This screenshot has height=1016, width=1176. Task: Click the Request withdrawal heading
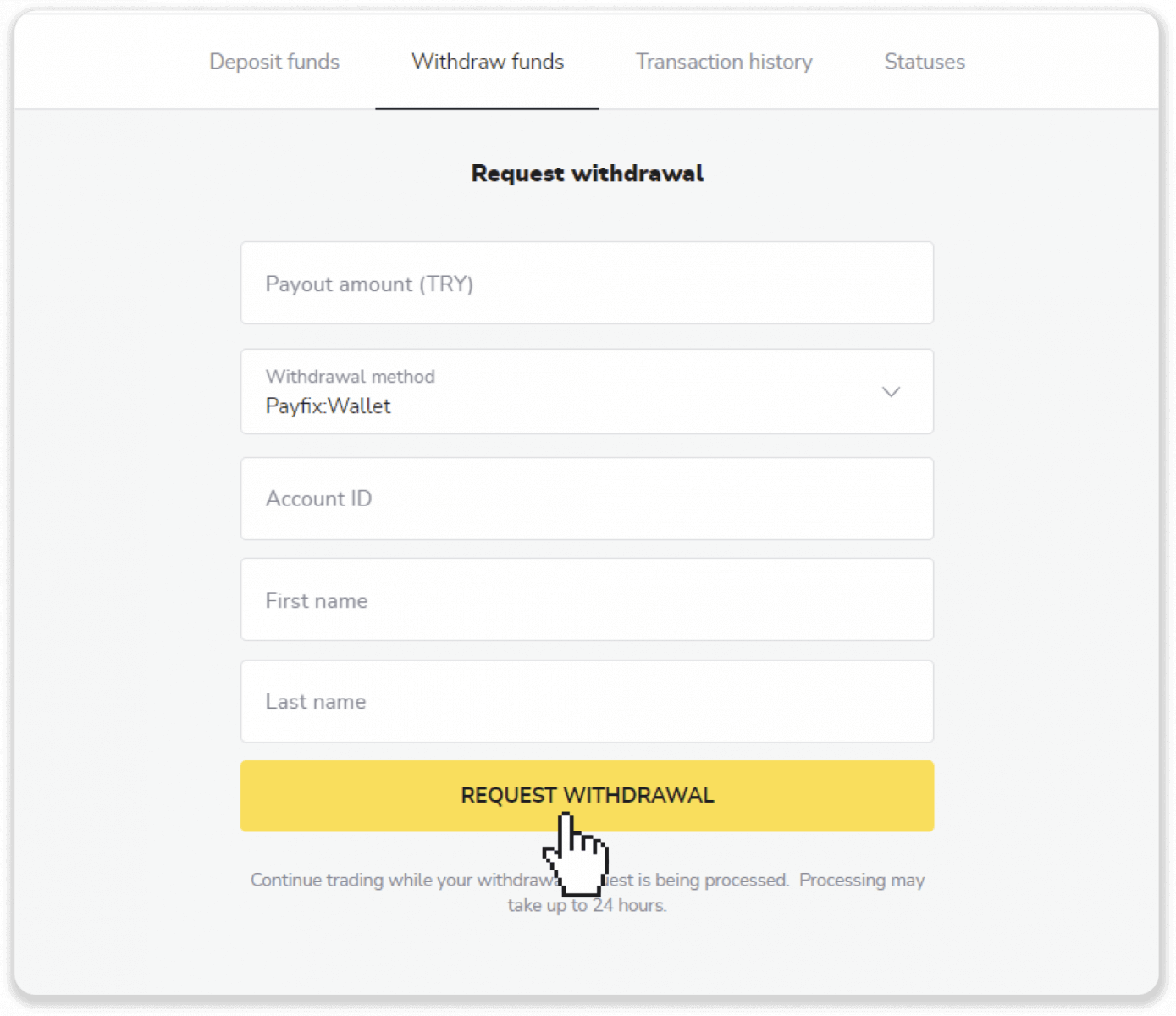(587, 173)
